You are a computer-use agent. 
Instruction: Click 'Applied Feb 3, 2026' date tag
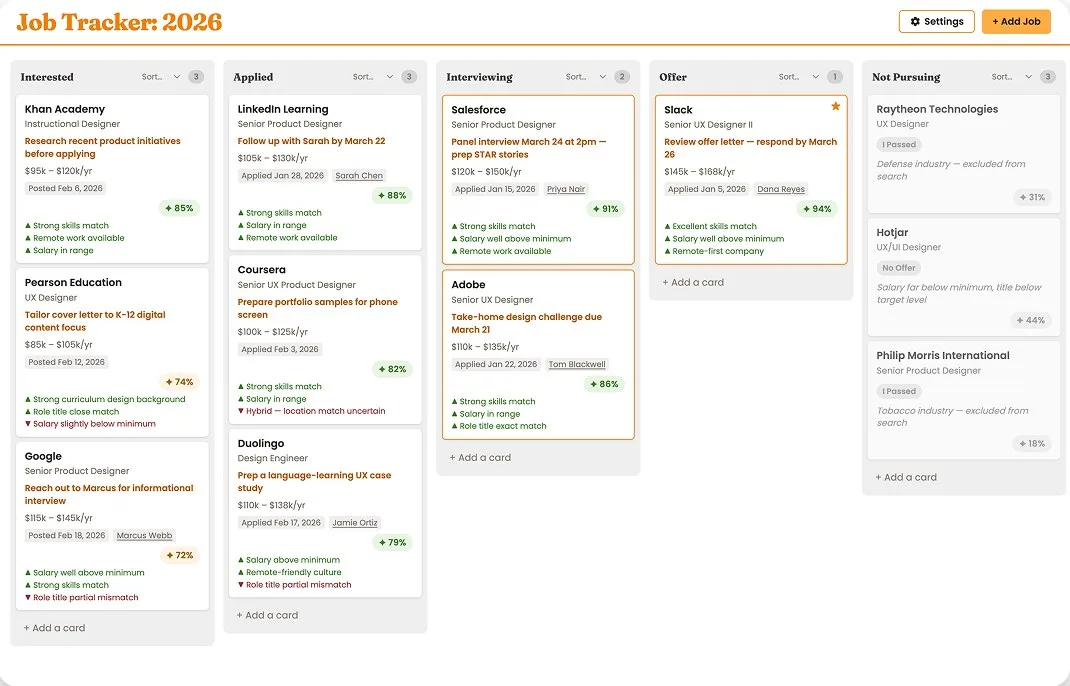click(280, 349)
